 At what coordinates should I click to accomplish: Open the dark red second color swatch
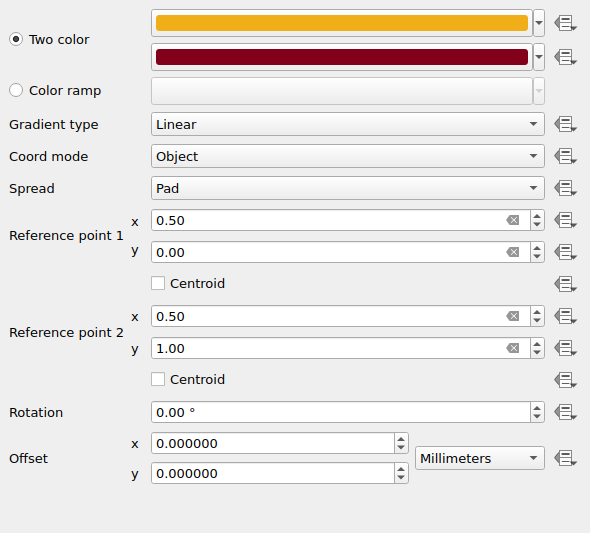pos(342,57)
